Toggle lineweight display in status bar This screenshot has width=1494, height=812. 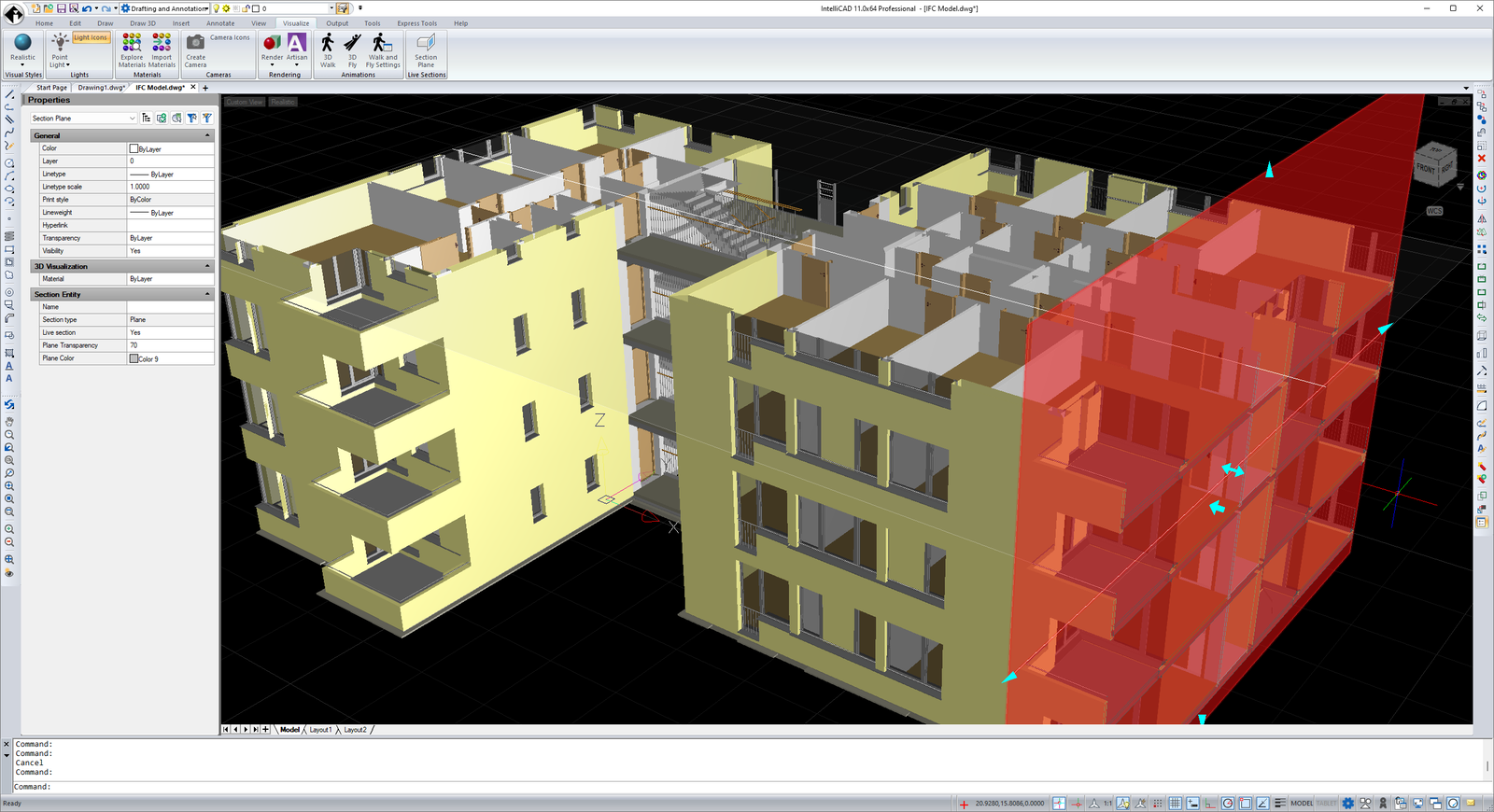click(x=1280, y=803)
